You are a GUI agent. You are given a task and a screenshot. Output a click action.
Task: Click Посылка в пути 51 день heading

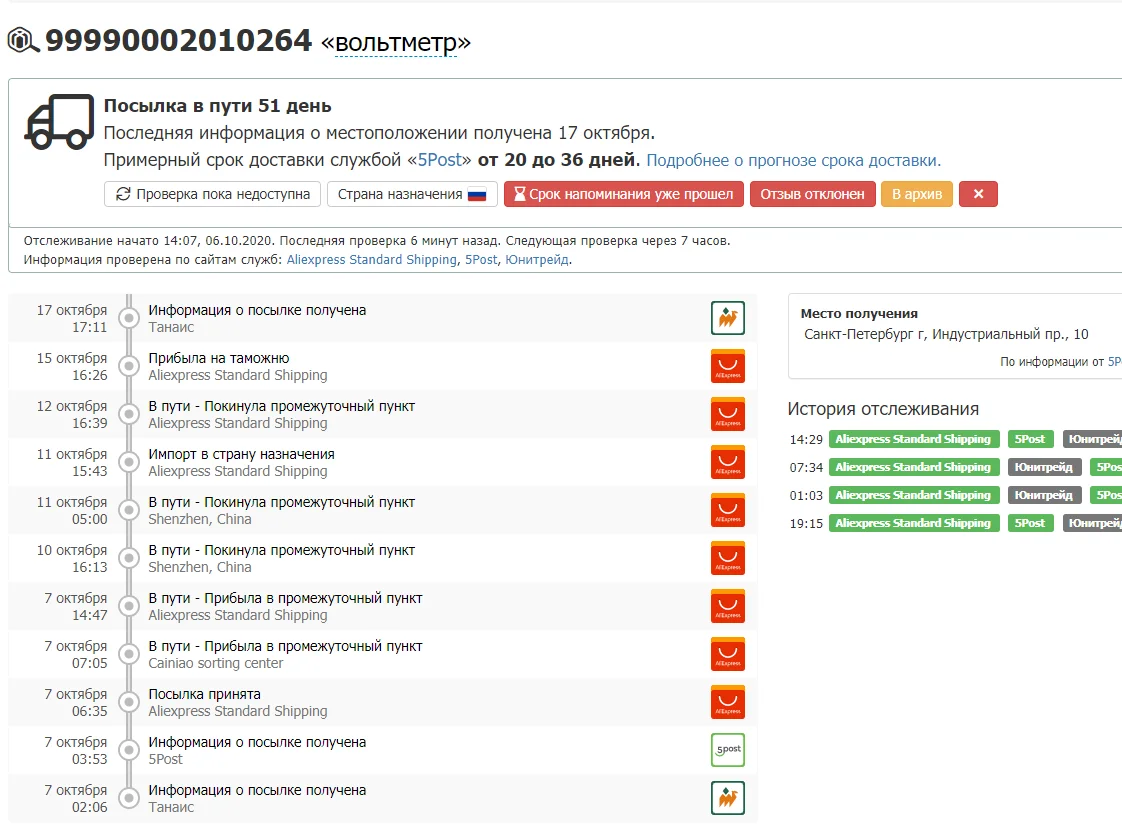(218, 106)
